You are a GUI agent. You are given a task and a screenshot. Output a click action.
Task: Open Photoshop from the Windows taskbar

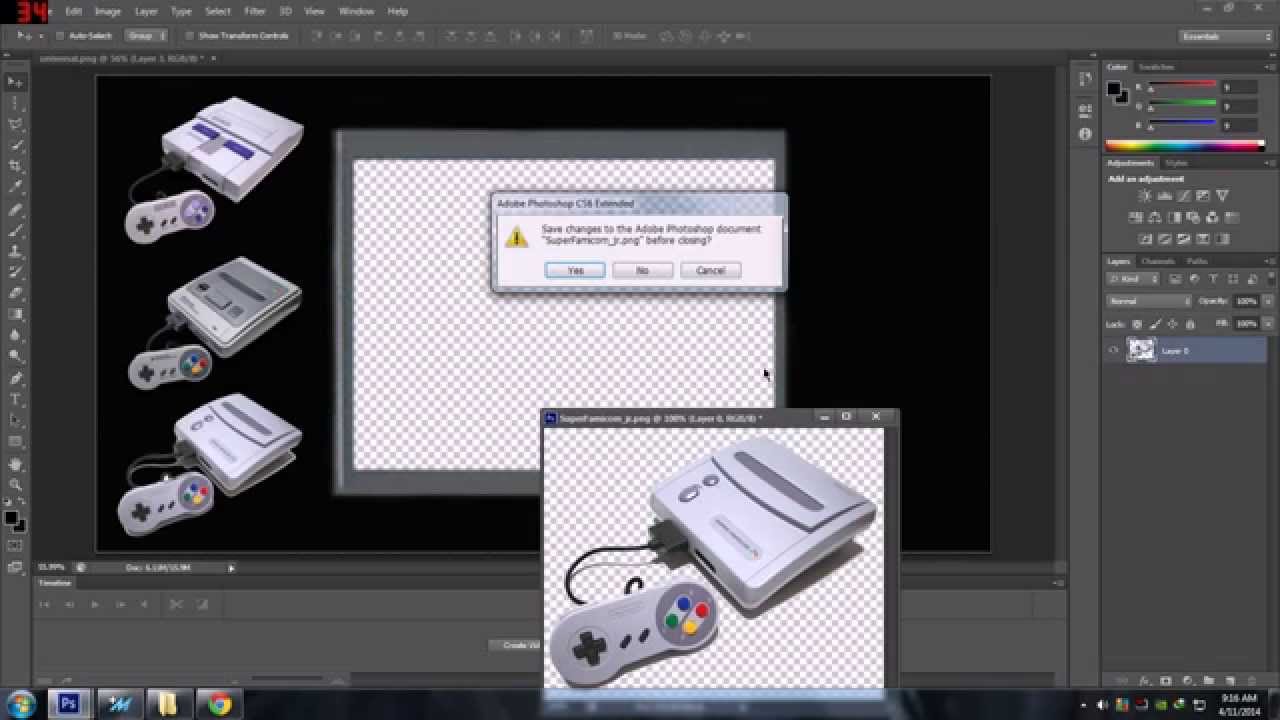(68, 704)
